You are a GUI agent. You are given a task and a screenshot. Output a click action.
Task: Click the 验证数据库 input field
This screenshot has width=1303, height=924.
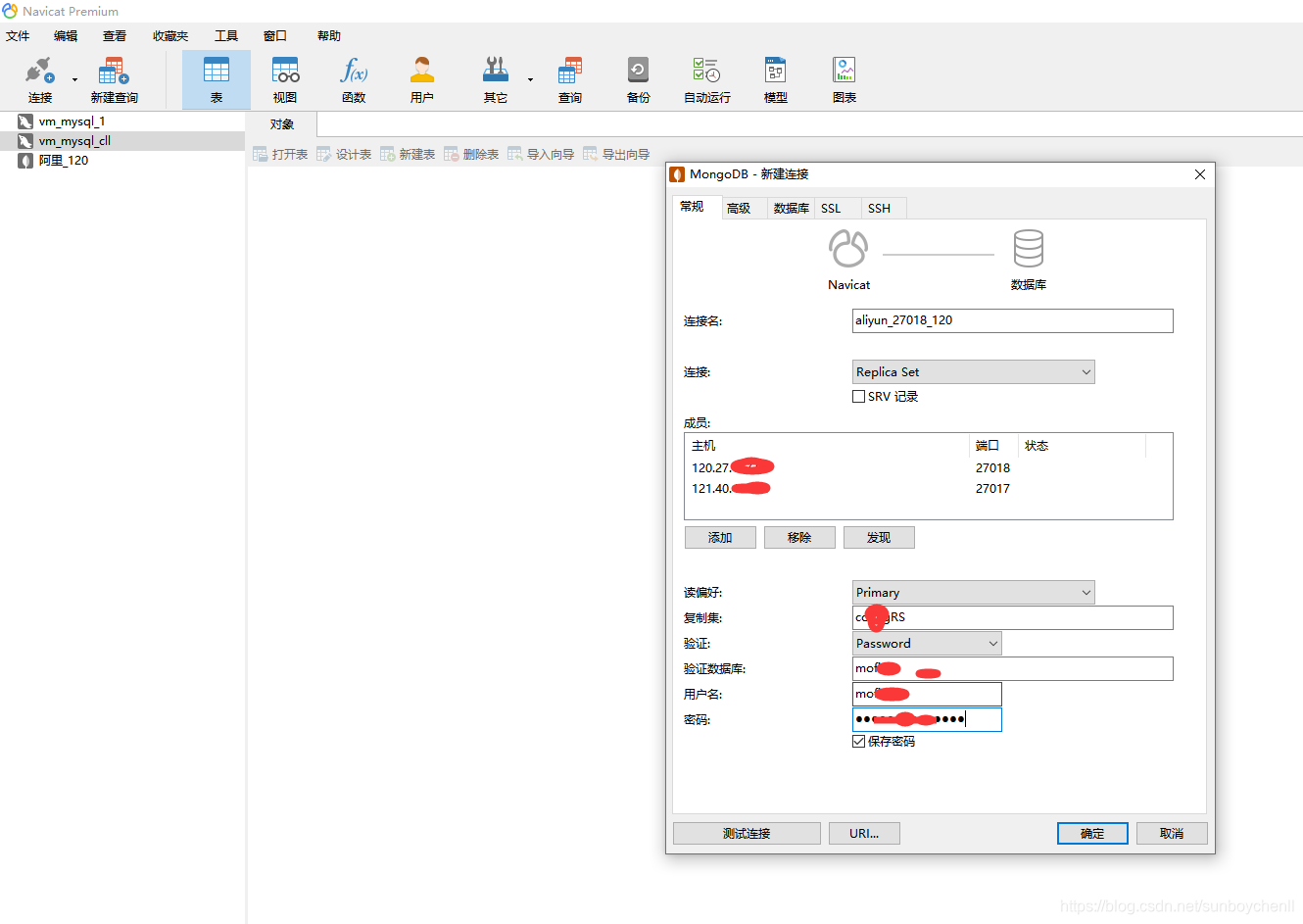coord(1012,668)
